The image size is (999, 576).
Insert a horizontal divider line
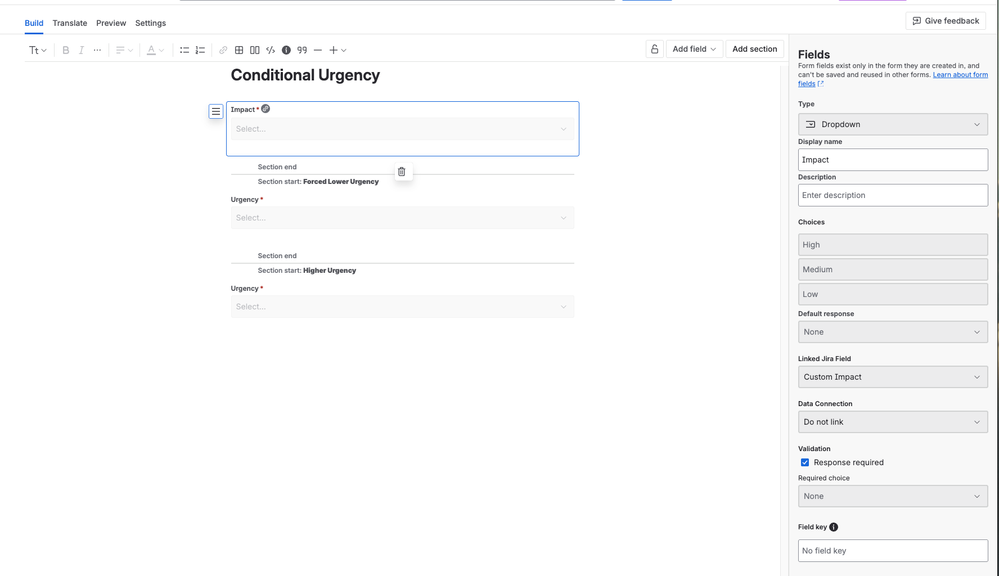[317, 50]
